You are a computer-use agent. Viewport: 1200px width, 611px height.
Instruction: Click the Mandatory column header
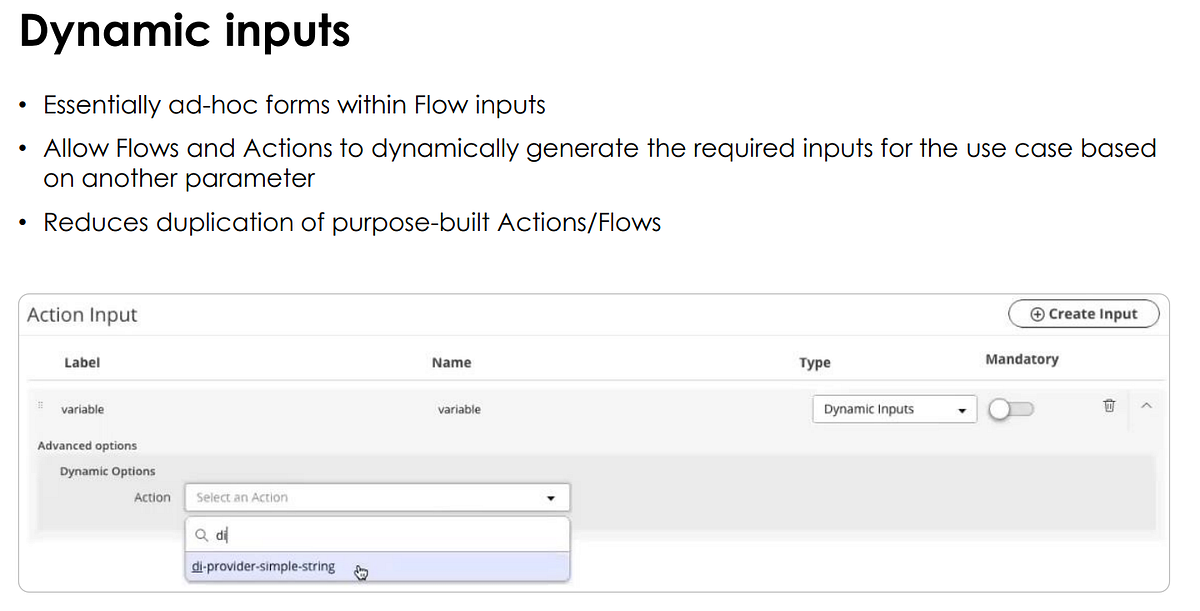coord(1021,358)
